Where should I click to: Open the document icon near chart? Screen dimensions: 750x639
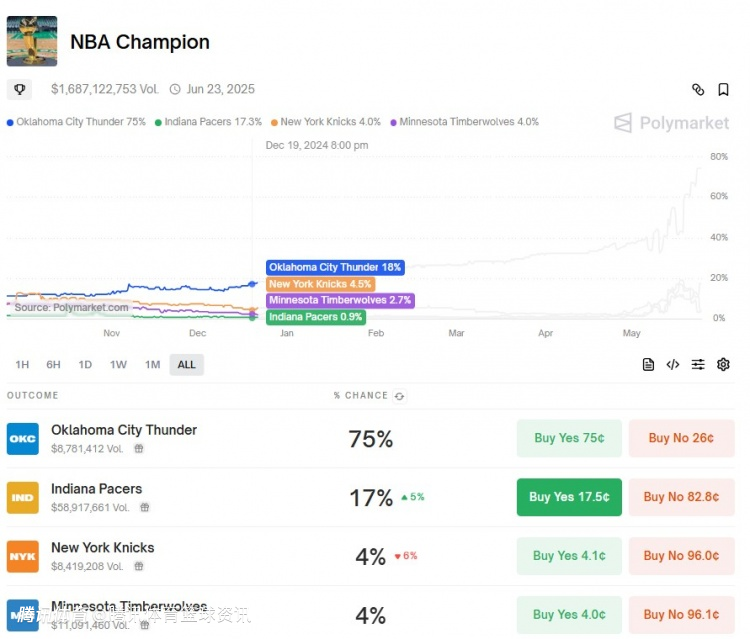648,365
